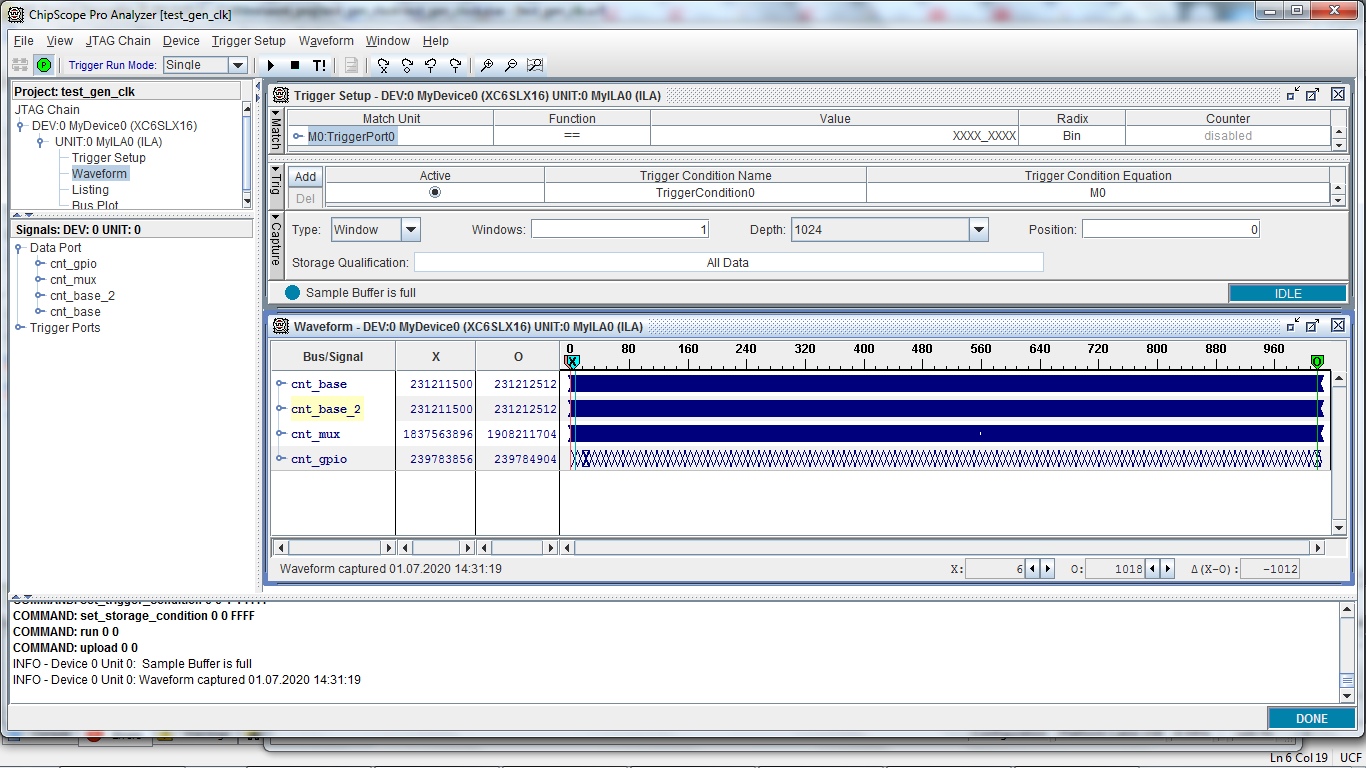1366x768 pixels.
Task: Click the TriggerCondition0 name cell
Action: pos(705,193)
